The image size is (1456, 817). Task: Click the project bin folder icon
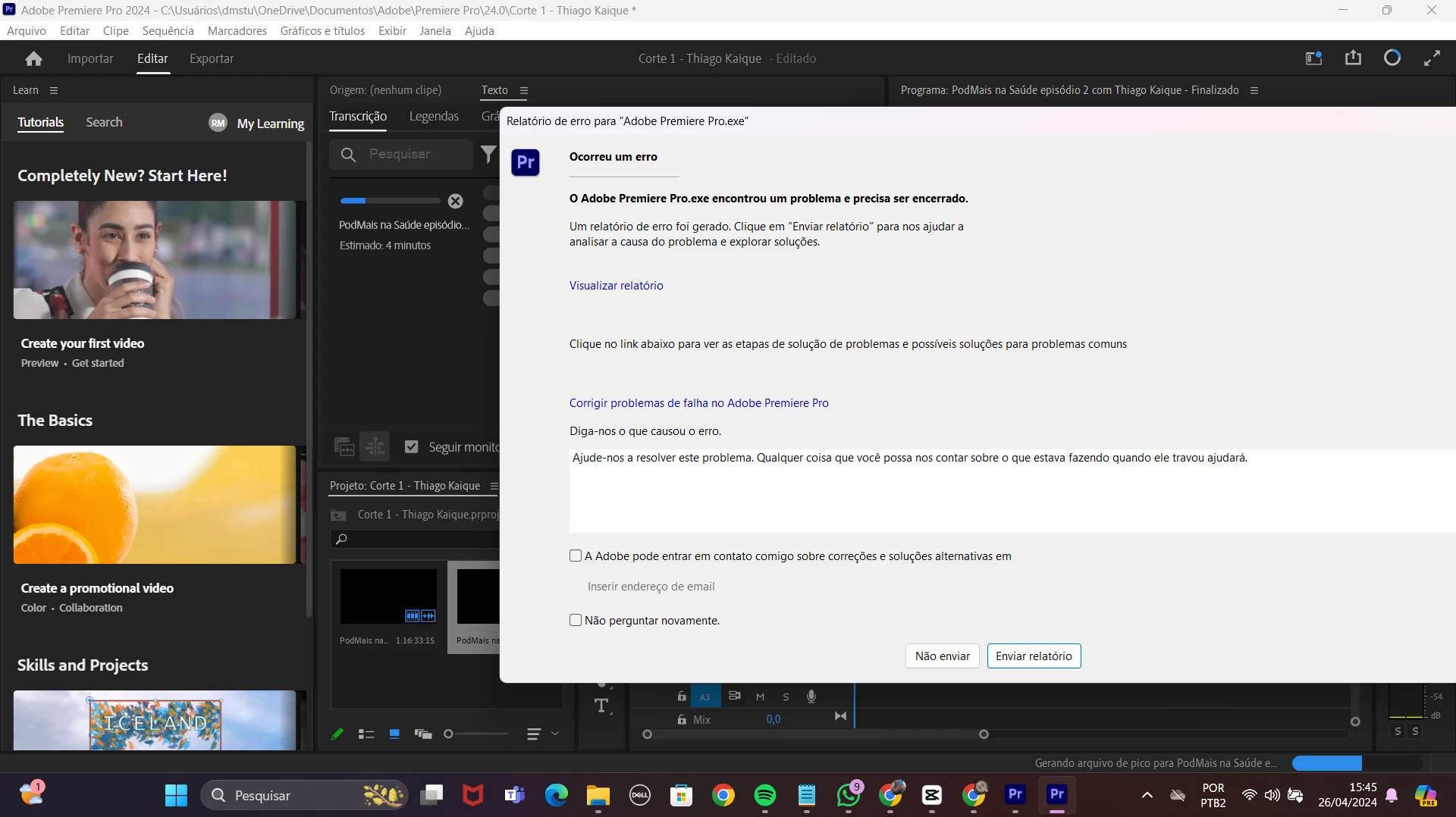point(338,515)
